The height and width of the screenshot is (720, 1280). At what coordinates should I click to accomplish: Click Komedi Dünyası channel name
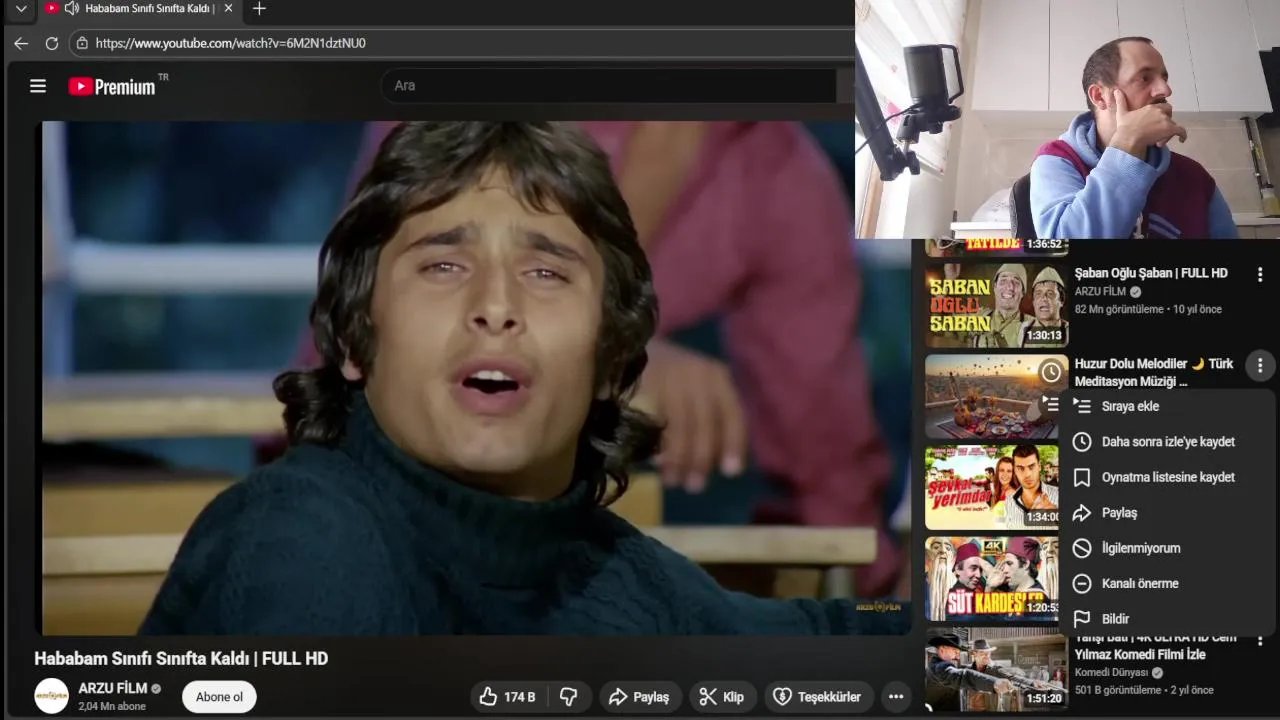[x=1112, y=673]
